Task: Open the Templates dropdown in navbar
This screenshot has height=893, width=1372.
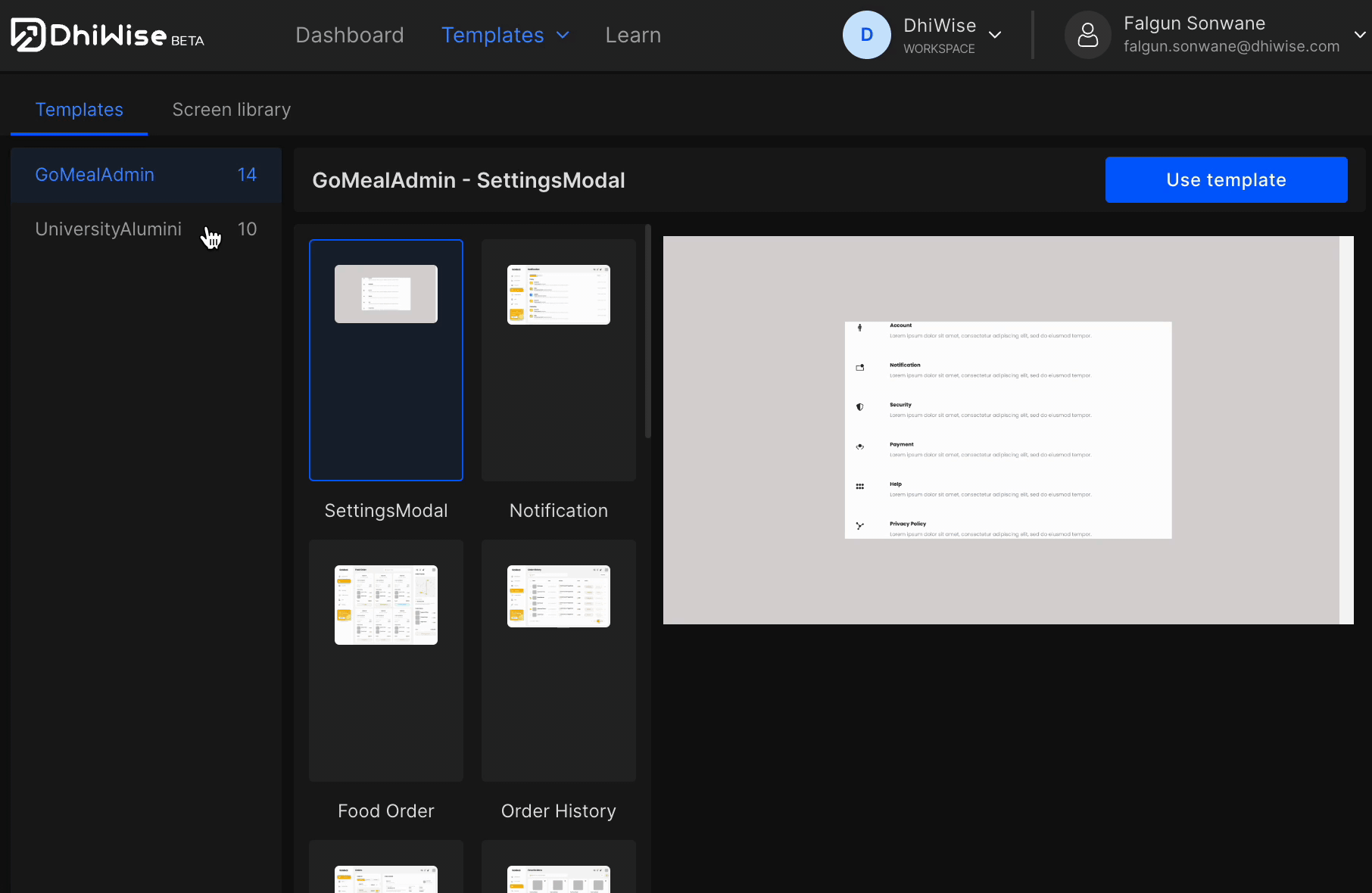Action: point(505,35)
